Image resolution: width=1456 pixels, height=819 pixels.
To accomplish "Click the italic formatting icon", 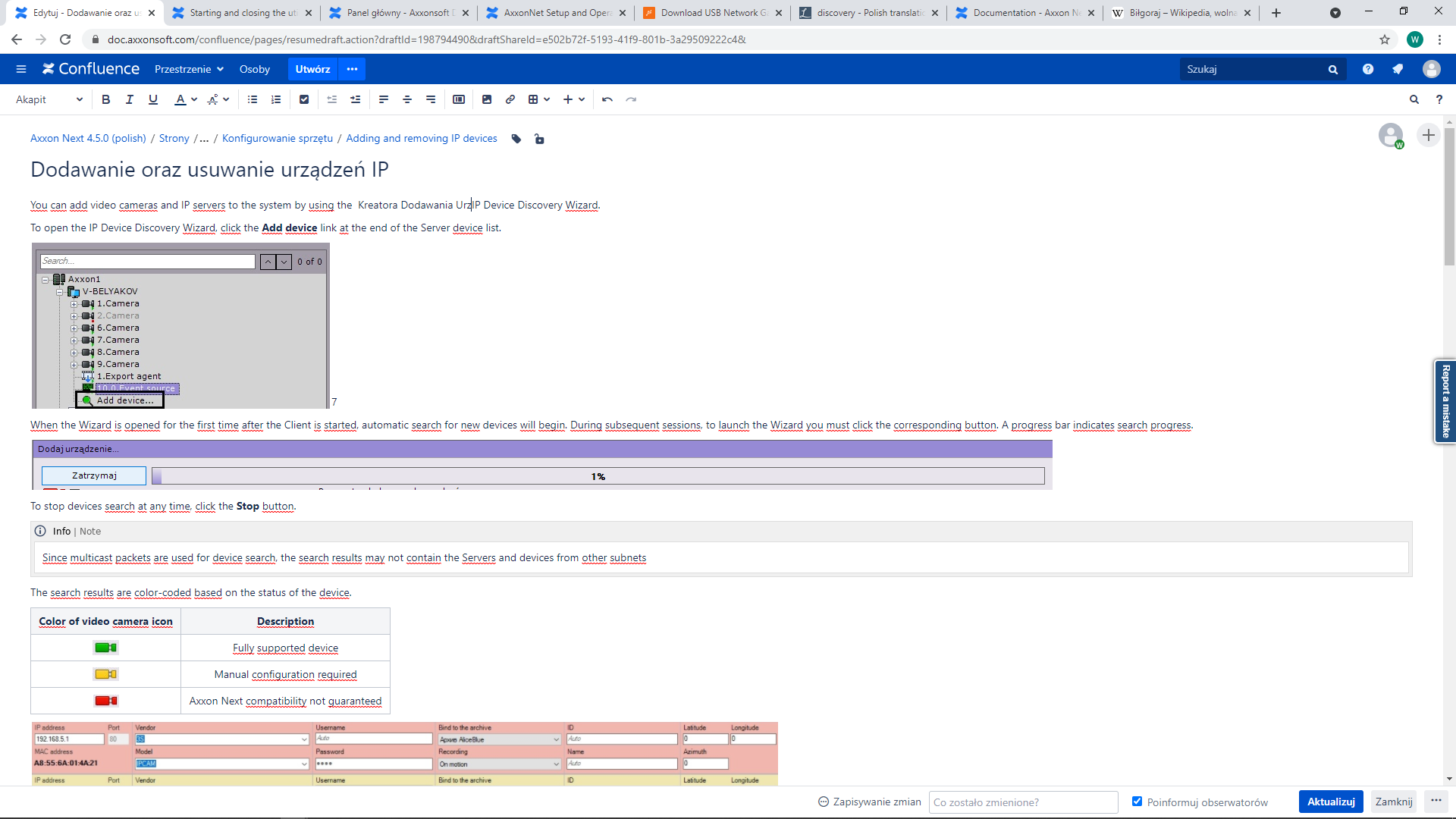I will 130,99.
